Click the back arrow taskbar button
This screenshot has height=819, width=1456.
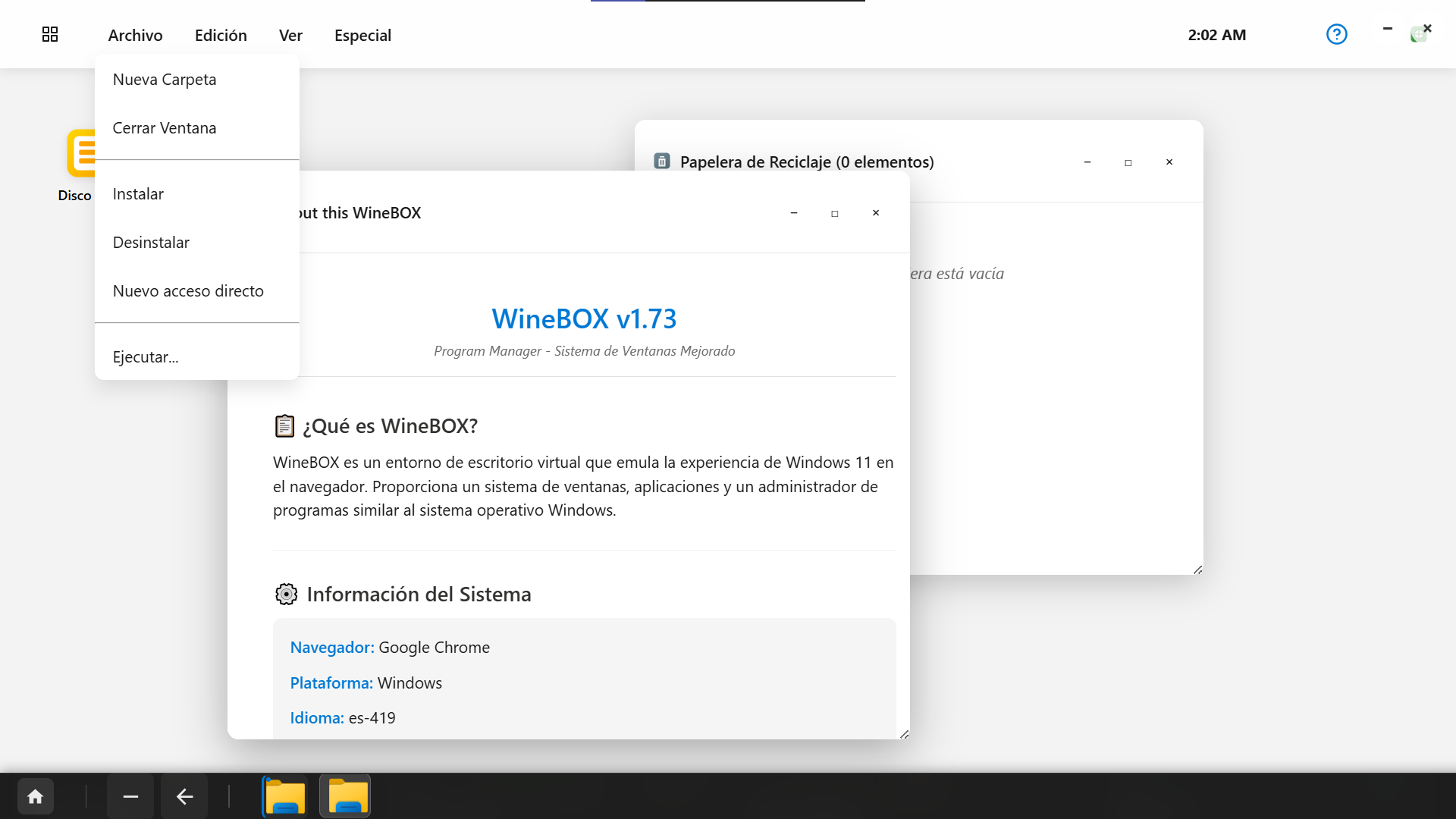coord(184,796)
